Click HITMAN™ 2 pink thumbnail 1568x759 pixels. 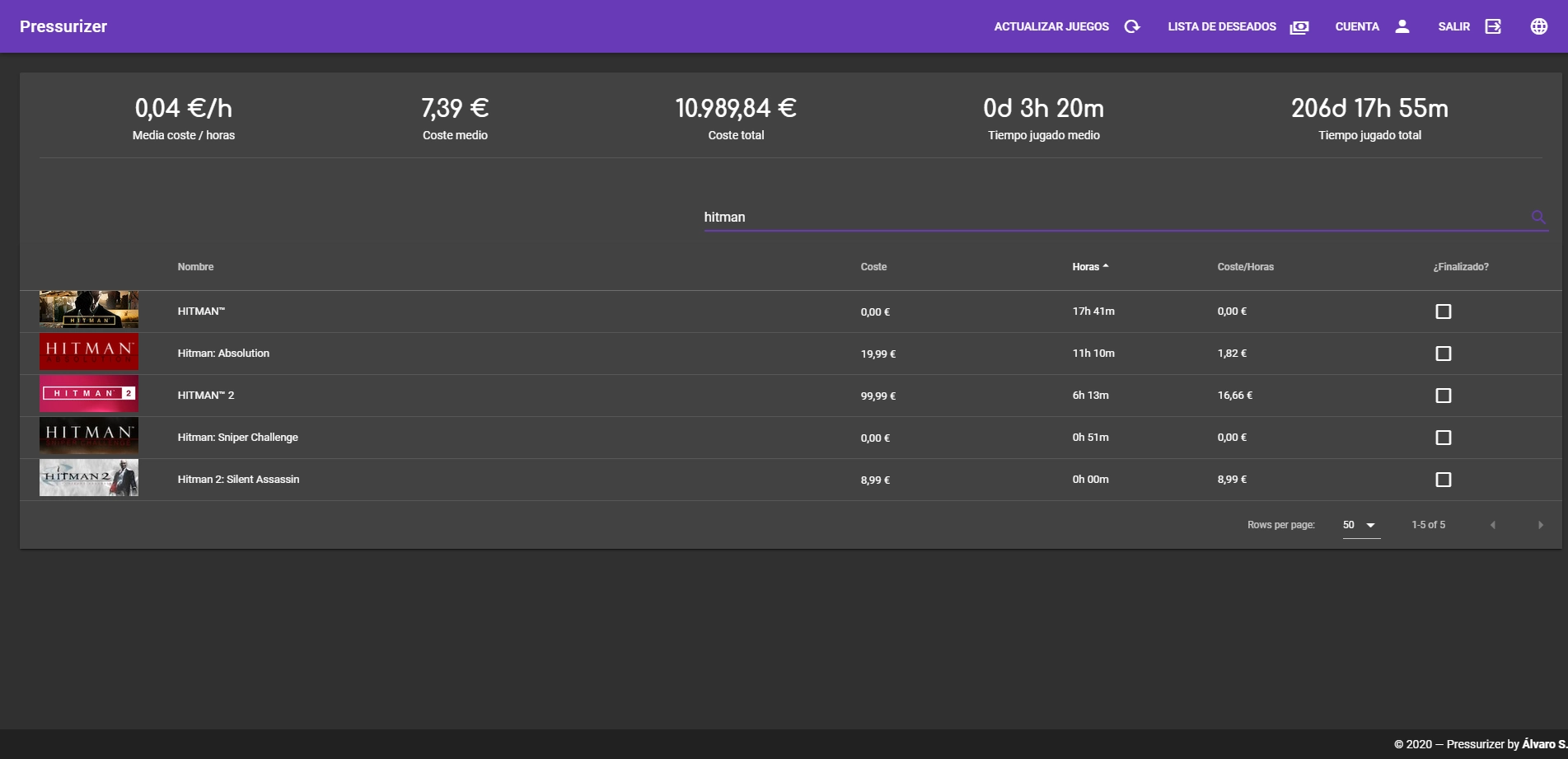click(89, 393)
